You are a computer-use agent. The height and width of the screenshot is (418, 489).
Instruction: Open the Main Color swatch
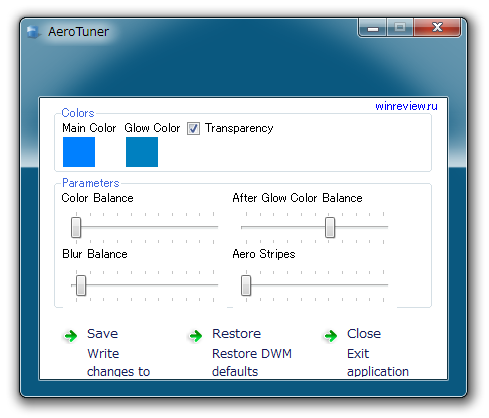coord(79,152)
